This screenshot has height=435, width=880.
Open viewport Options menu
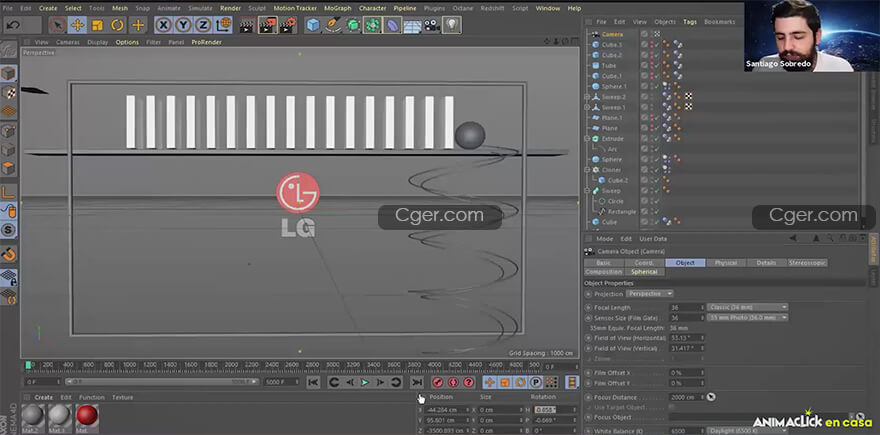tap(127, 42)
